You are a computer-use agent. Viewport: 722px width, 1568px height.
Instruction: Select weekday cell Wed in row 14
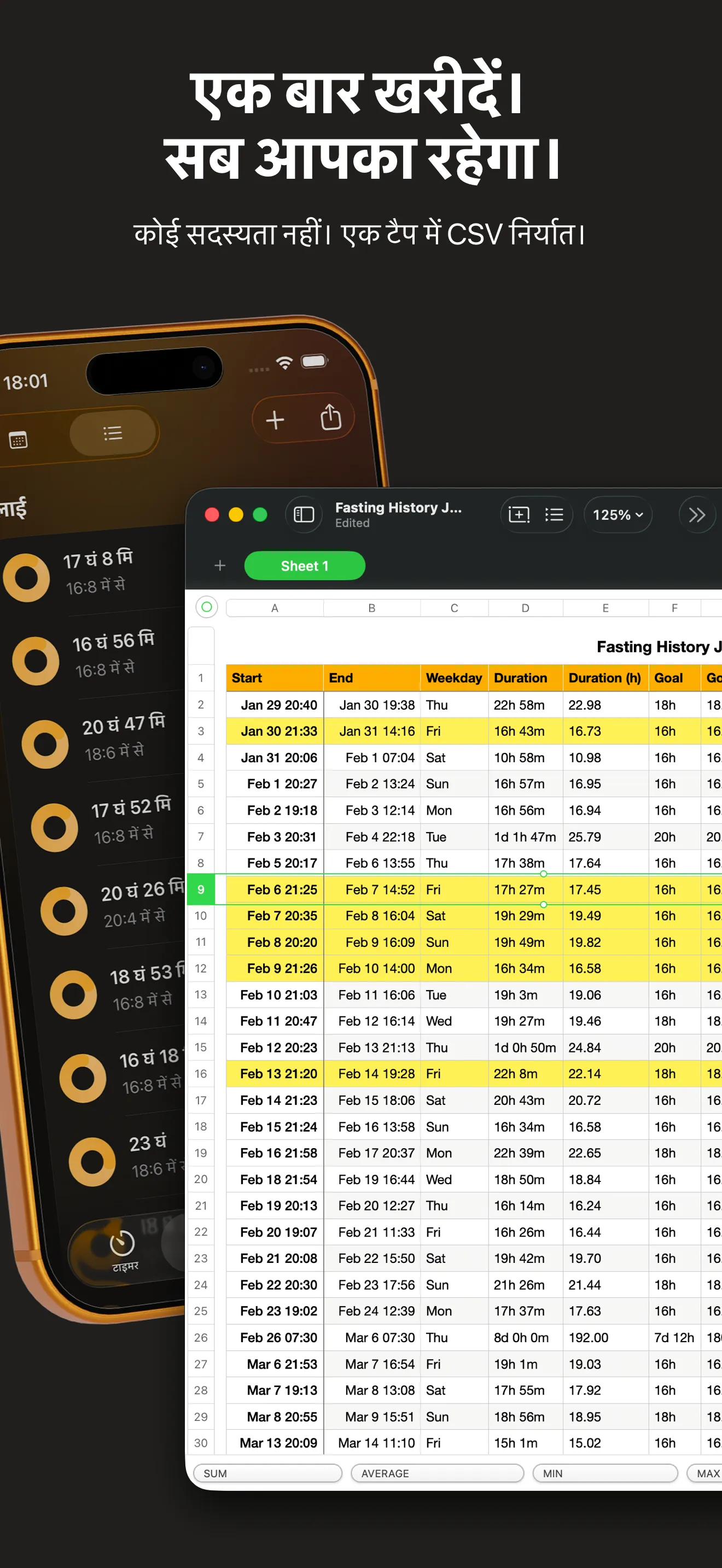(454, 1021)
